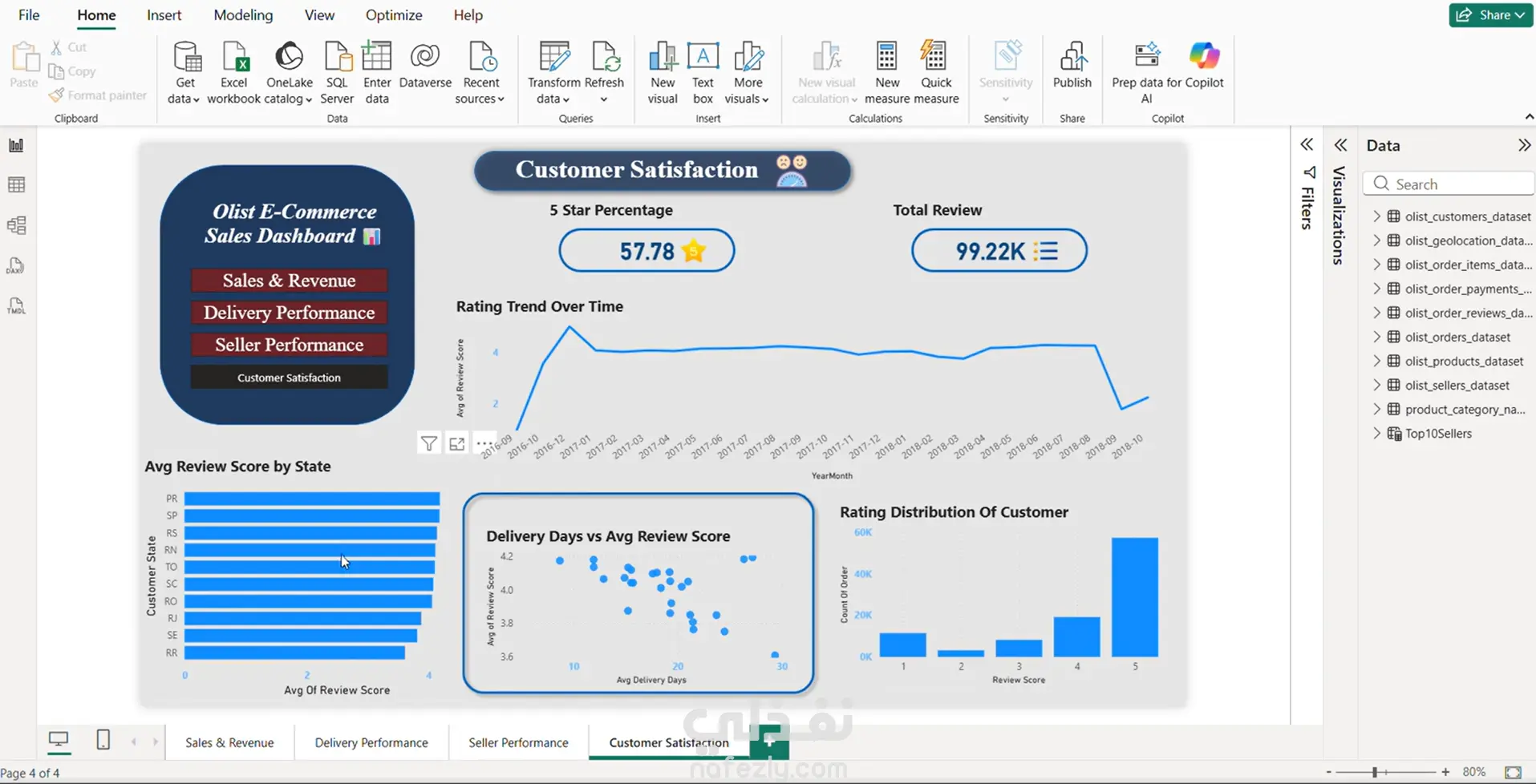
Task: Open TMDL view icon
Action: [x=16, y=305]
